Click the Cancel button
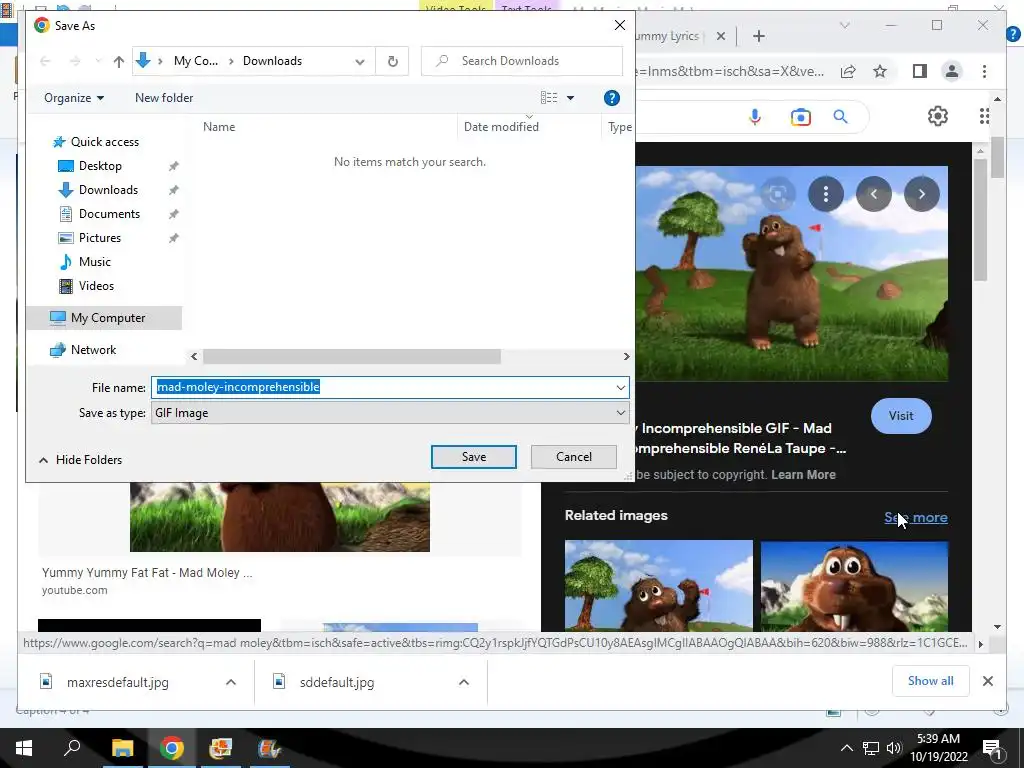 (573, 457)
